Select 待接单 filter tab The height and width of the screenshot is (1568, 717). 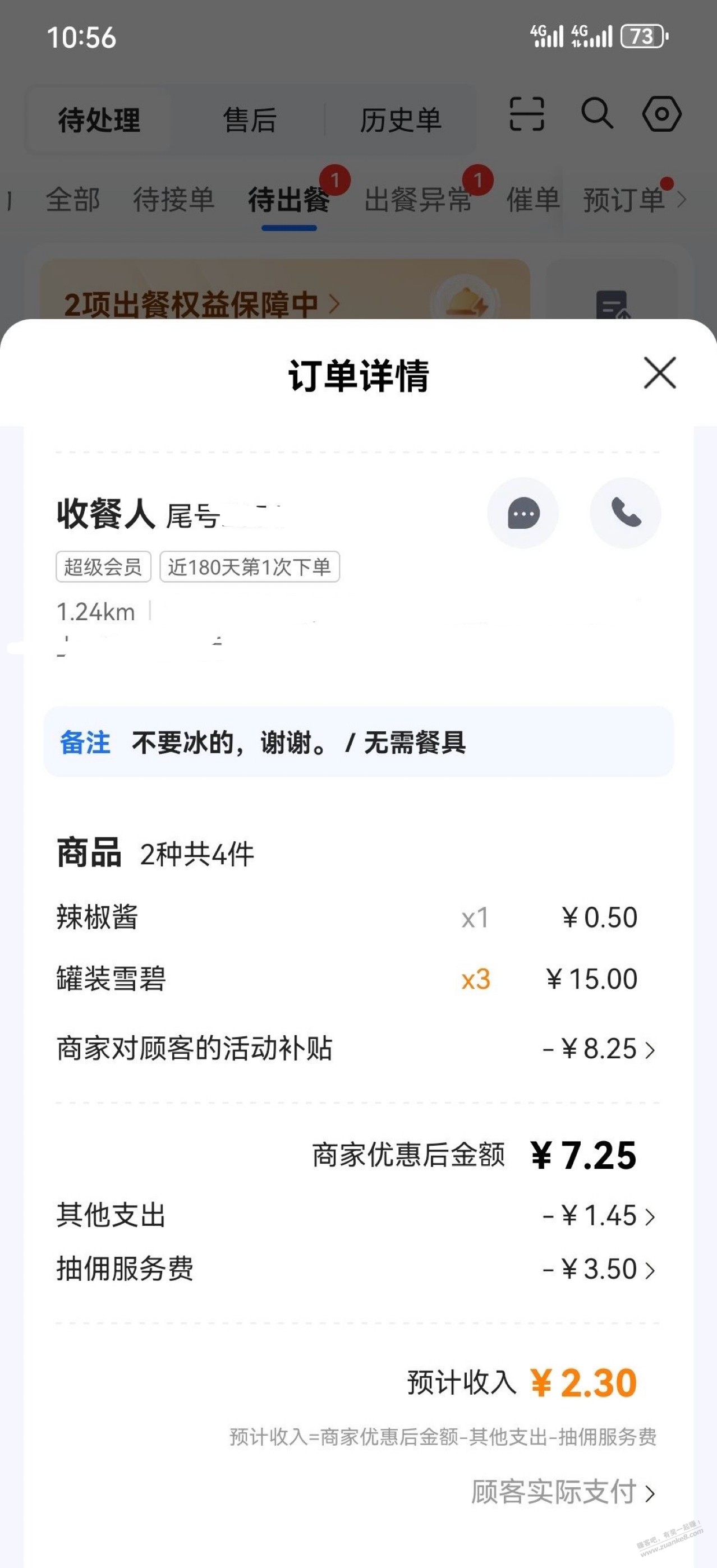(x=173, y=200)
